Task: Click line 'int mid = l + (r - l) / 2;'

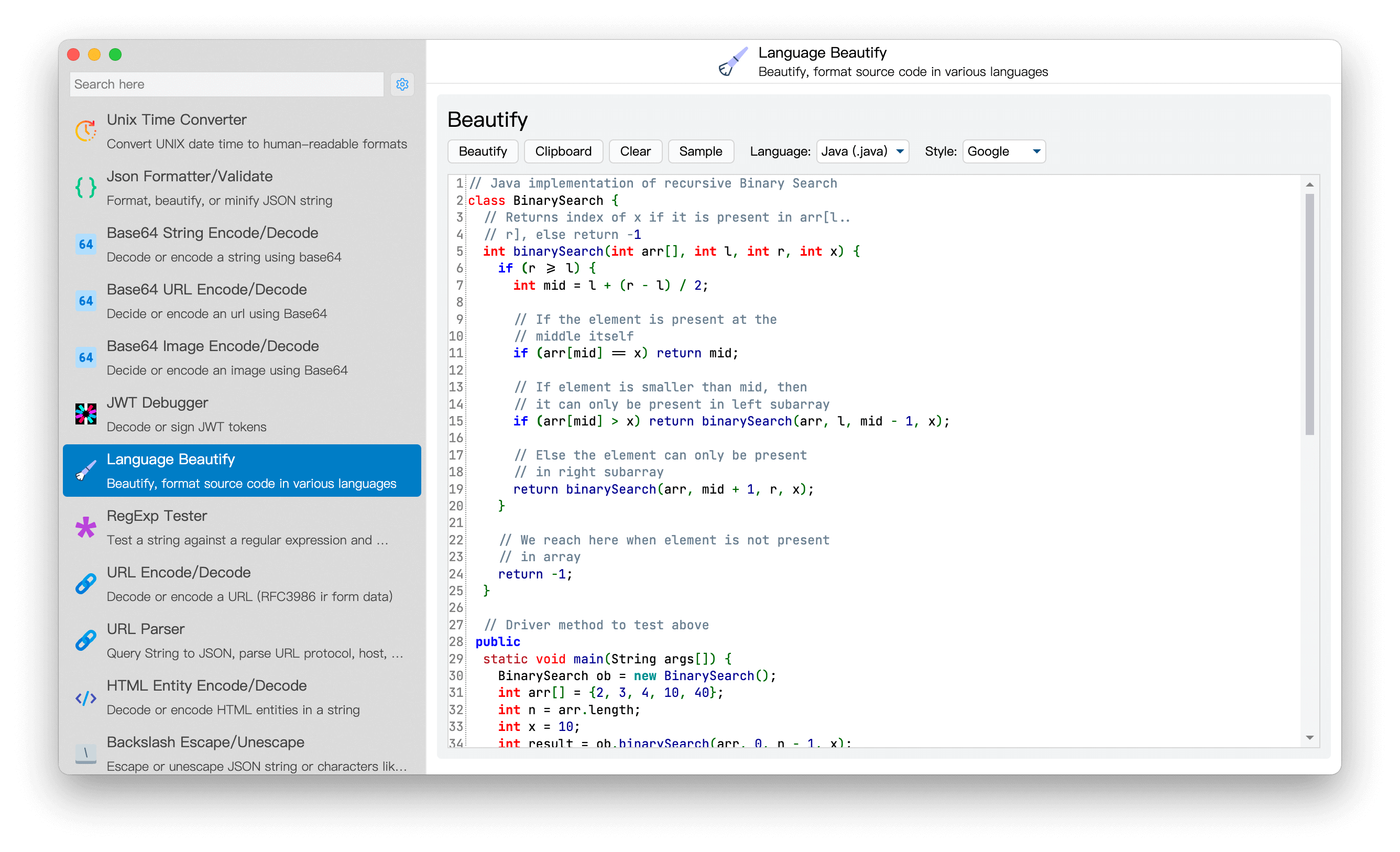Action: pos(611,286)
